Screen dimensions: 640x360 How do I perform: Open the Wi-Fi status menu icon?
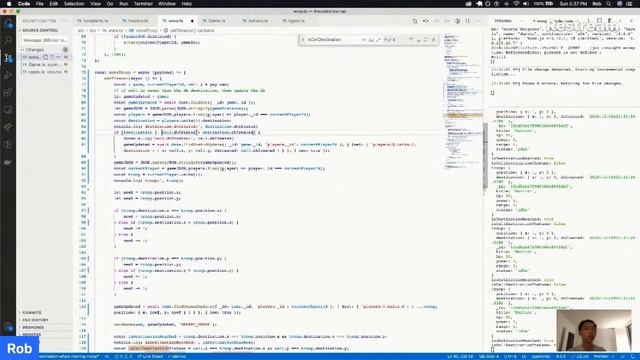(516, 4)
